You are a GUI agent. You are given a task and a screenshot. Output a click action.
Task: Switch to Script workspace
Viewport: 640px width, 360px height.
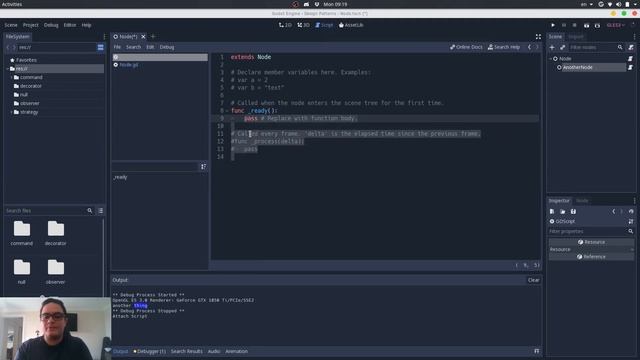(324, 25)
